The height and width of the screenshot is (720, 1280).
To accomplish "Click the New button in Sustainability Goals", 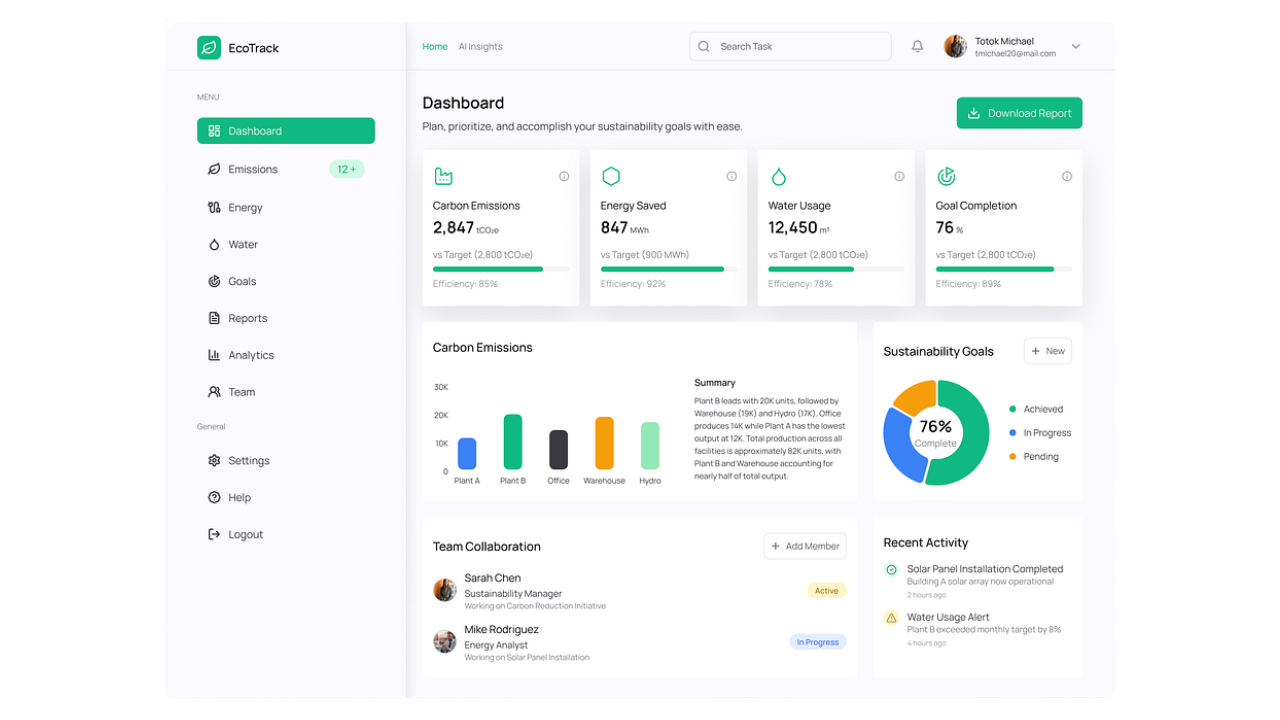I will coord(1048,351).
